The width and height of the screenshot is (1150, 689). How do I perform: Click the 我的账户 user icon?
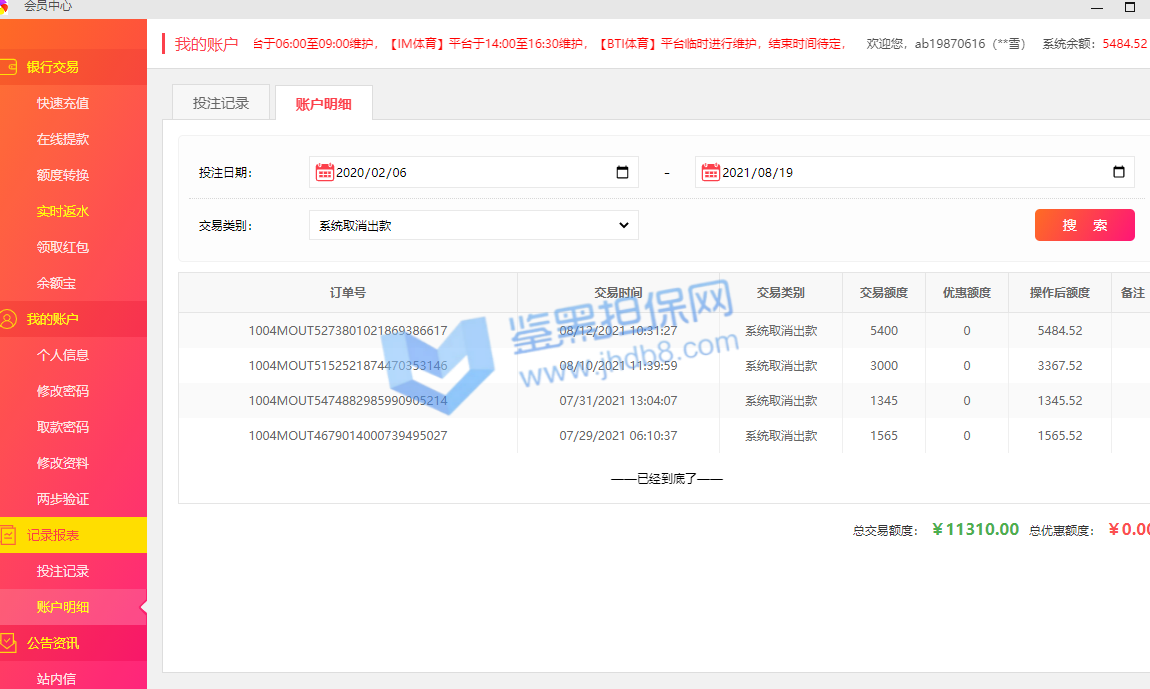9,319
